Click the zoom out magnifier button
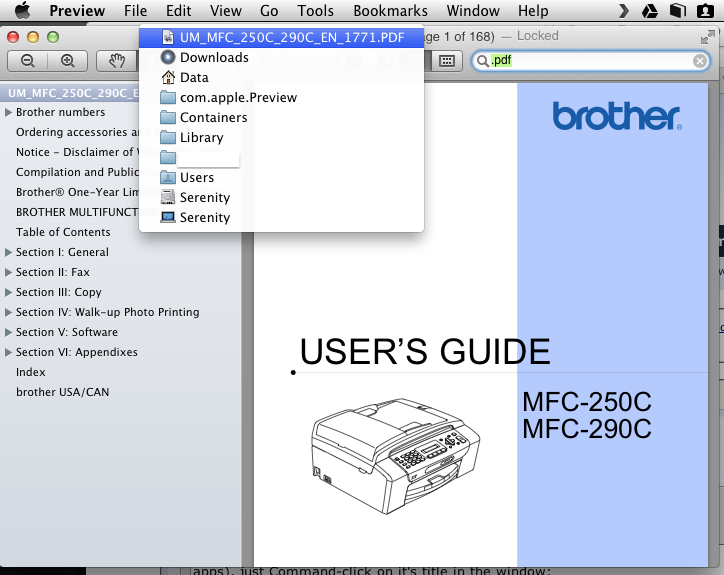 point(28,61)
